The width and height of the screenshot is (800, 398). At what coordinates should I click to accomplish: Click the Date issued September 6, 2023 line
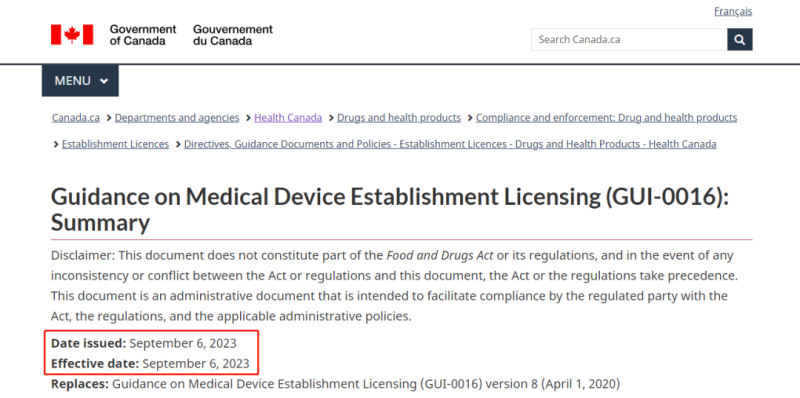pyautogui.click(x=144, y=343)
